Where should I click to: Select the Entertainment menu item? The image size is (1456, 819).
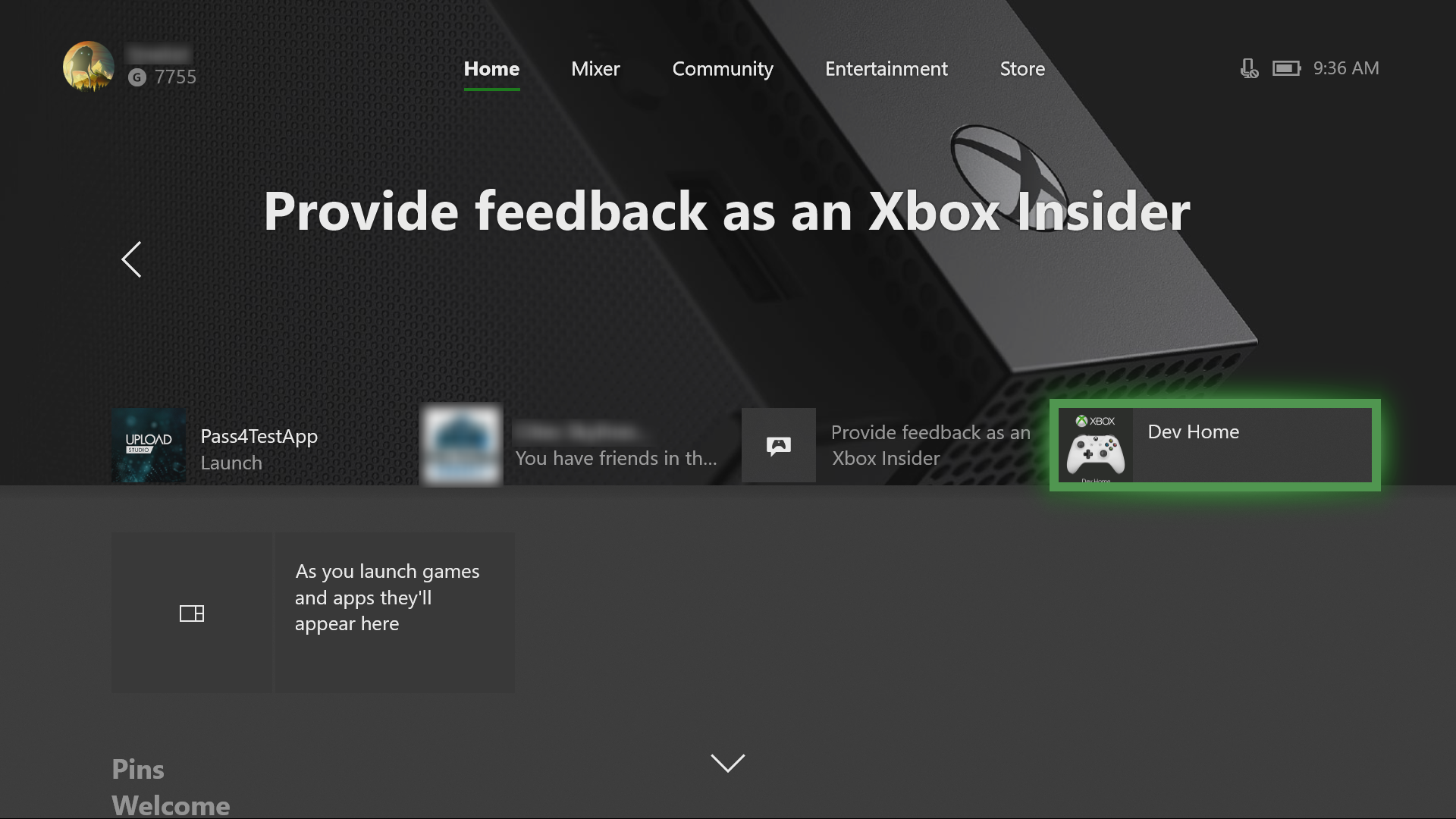click(886, 68)
